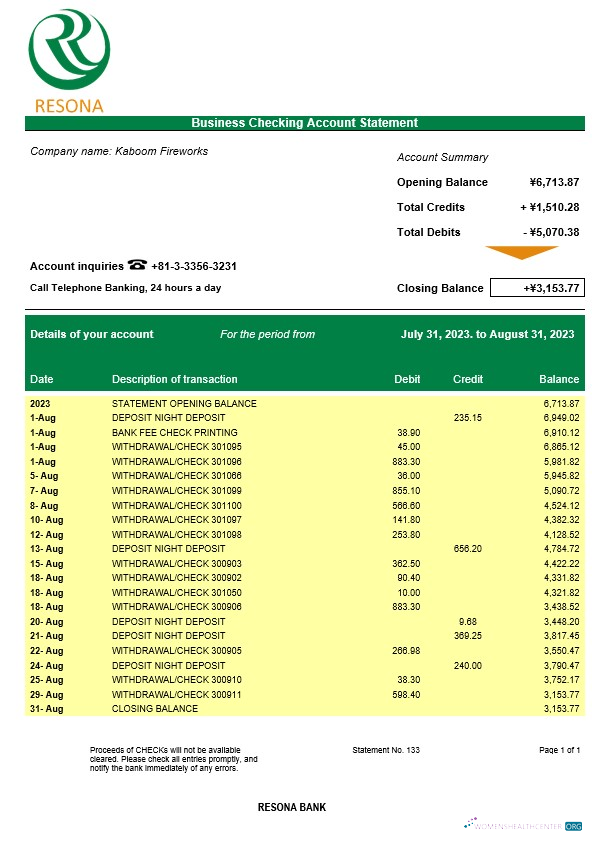Click the RESONA BANK footer title
This screenshot has width=592, height=841.
click(292, 807)
